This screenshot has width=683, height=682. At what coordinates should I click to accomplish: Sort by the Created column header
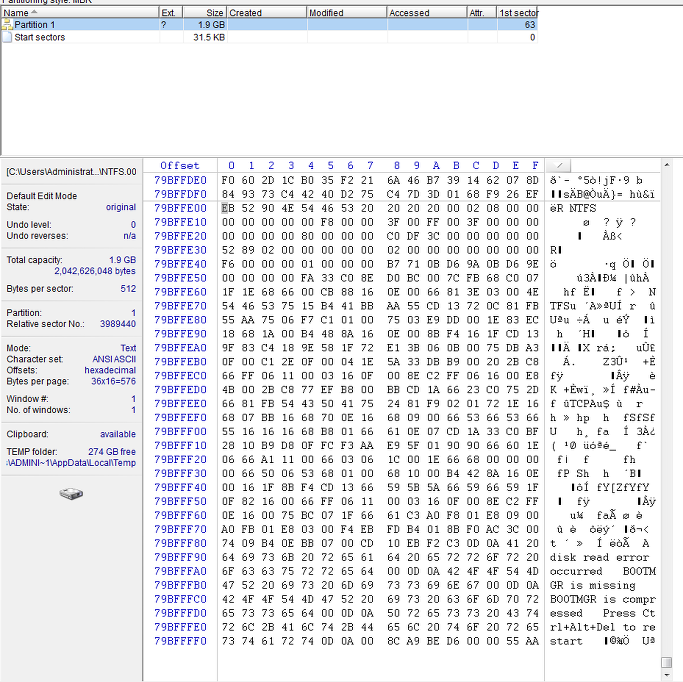point(267,13)
